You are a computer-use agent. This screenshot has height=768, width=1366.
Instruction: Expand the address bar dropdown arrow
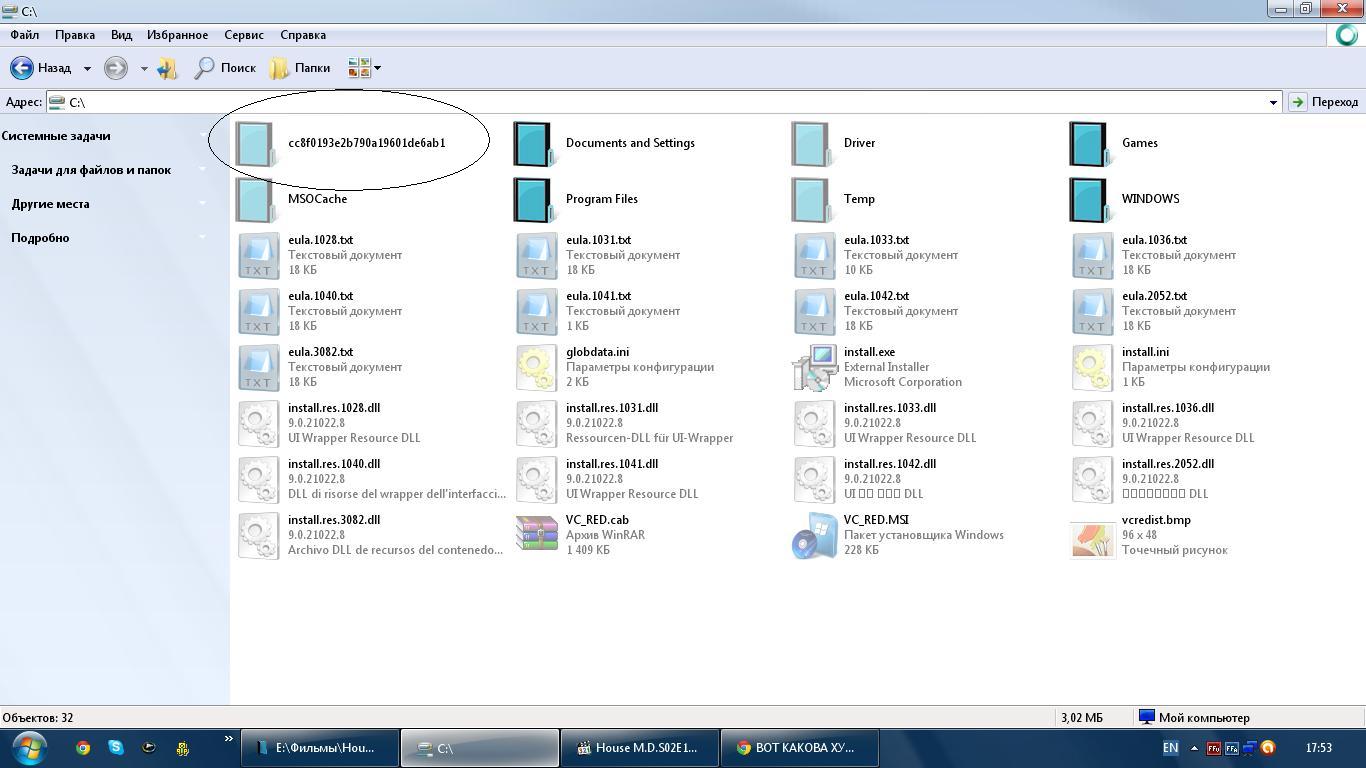pos(1272,102)
